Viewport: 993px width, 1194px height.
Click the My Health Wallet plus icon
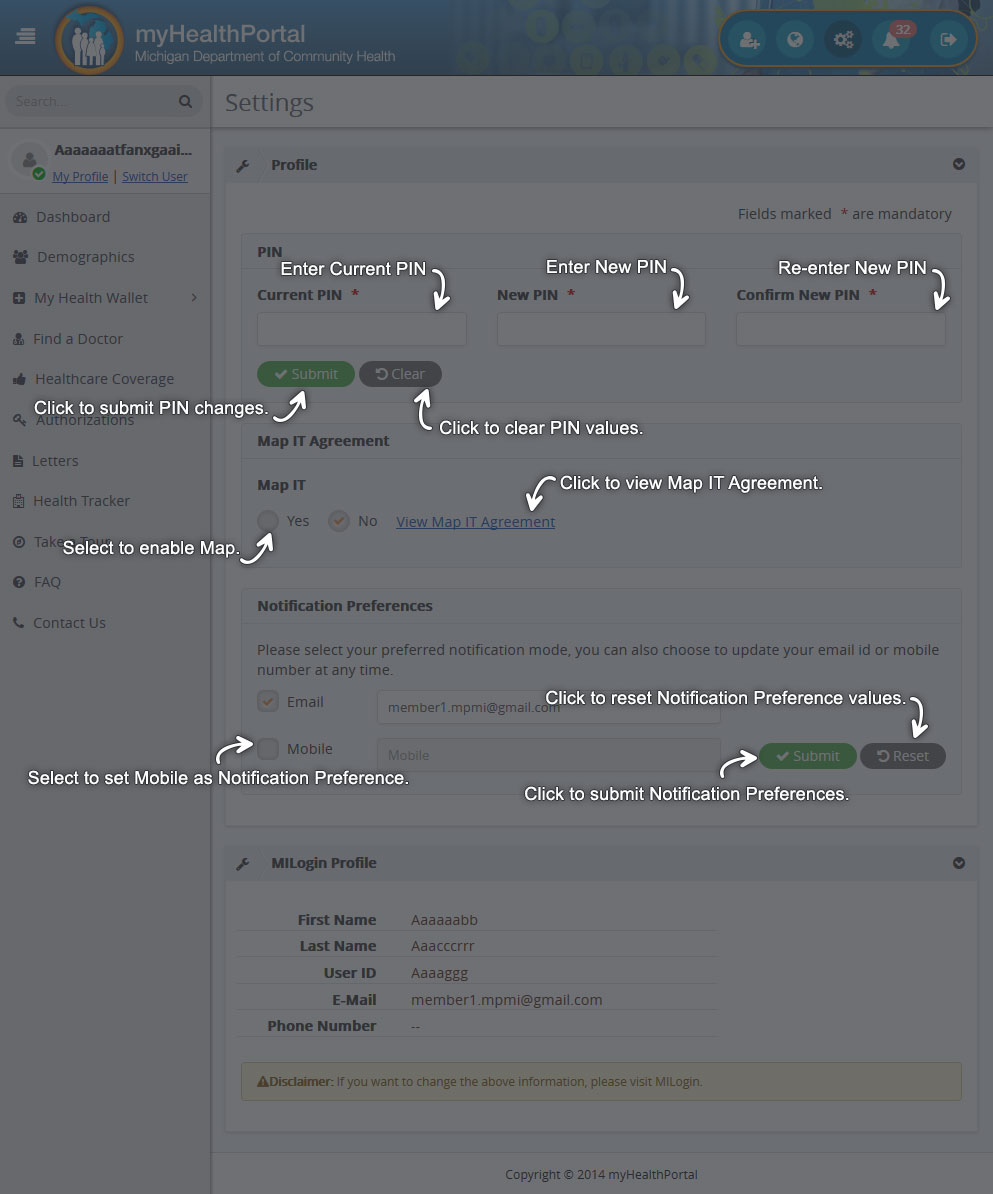(x=19, y=298)
